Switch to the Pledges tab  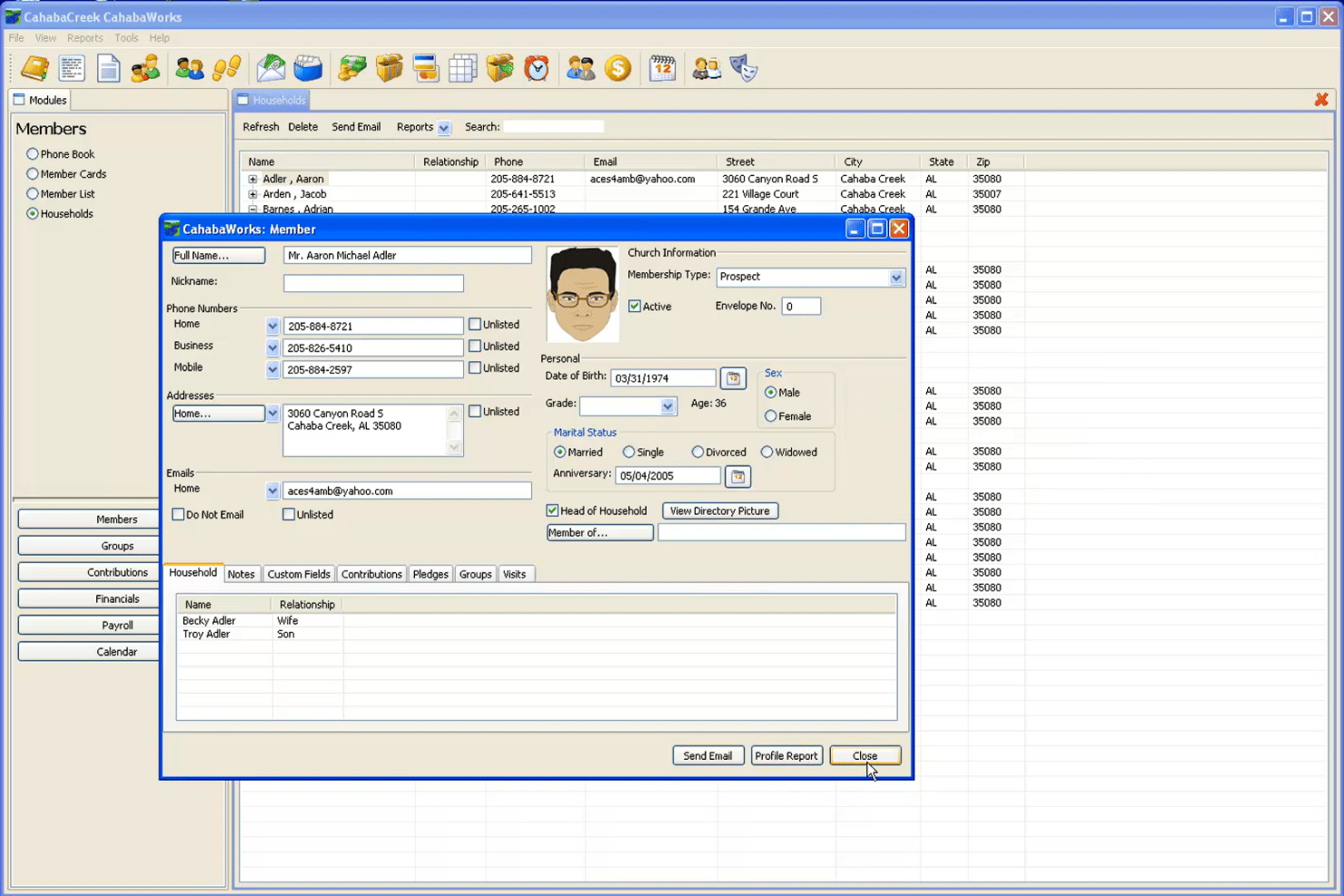click(x=430, y=575)
